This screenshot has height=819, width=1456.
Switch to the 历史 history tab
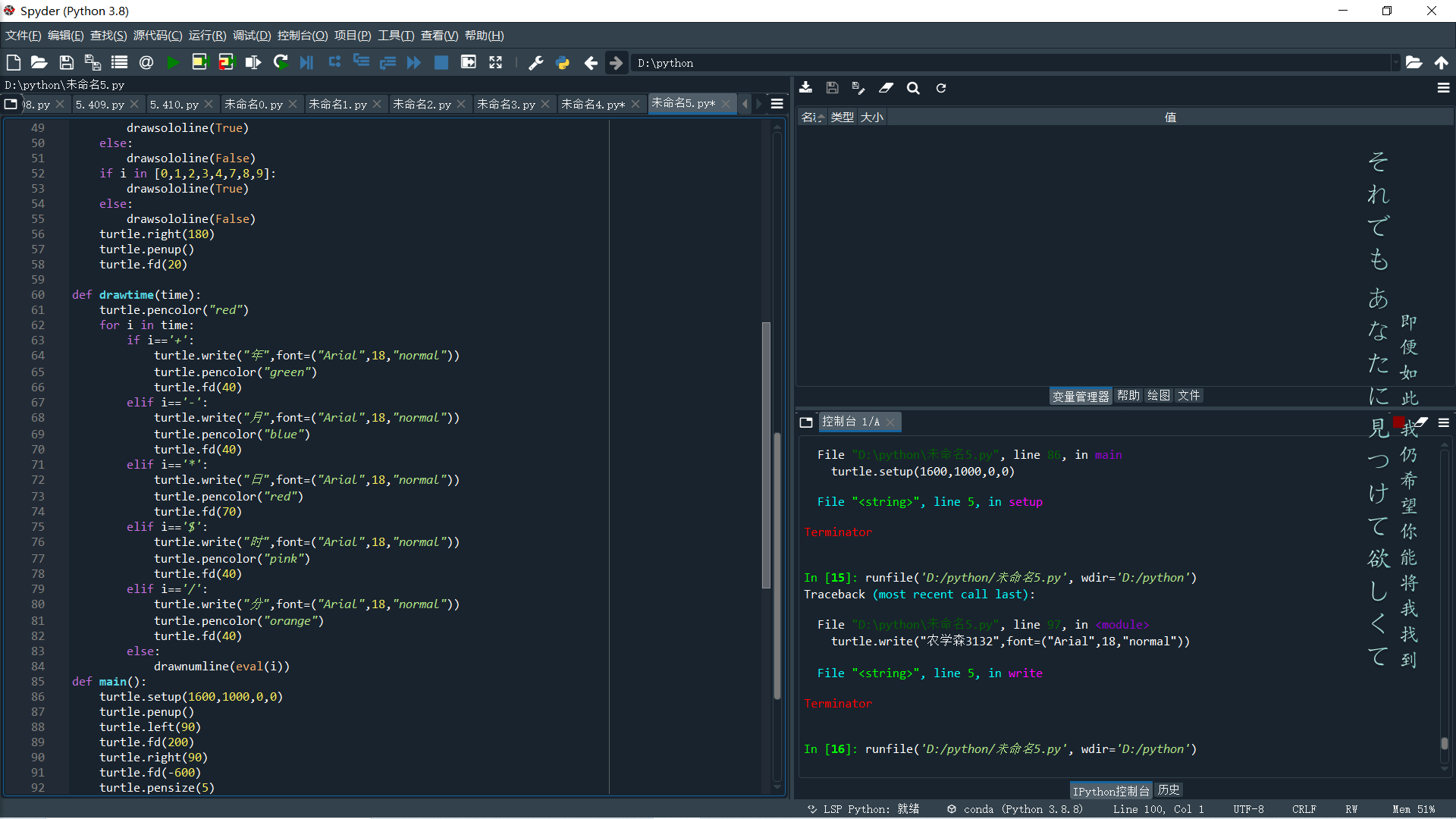(x=1168, y=790)
